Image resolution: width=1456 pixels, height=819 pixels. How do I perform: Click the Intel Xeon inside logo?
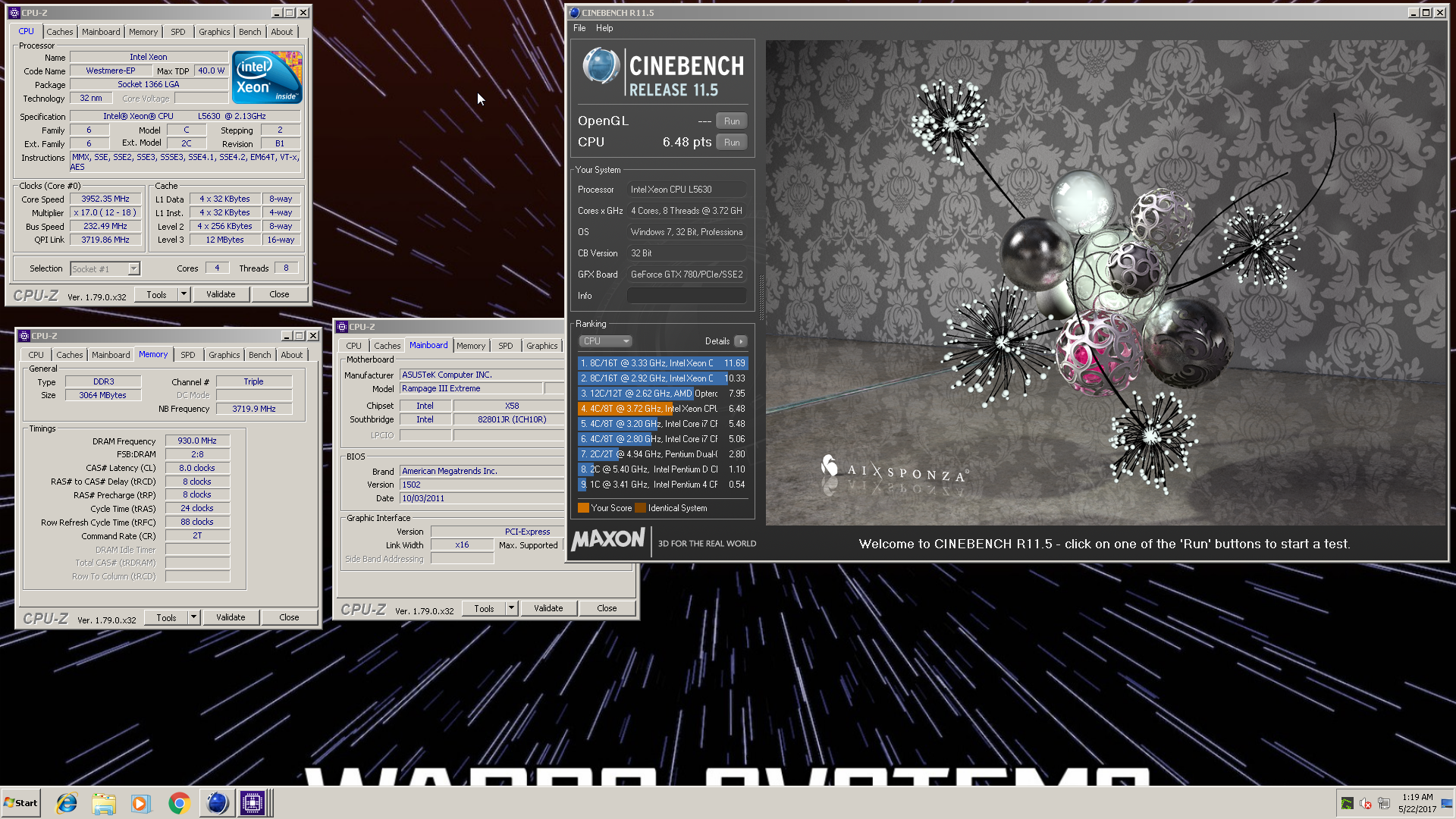pos(267,77)
